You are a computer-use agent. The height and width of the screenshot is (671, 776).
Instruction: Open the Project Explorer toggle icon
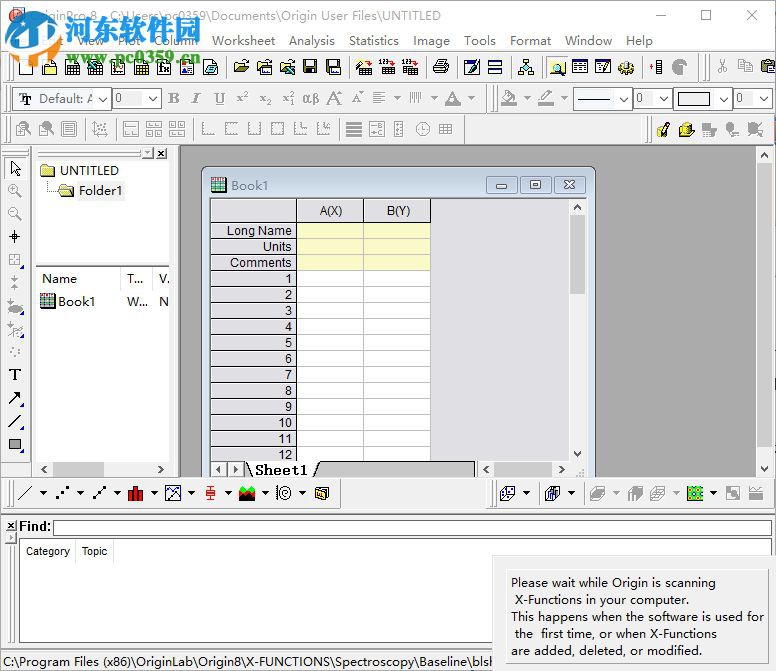557,67
